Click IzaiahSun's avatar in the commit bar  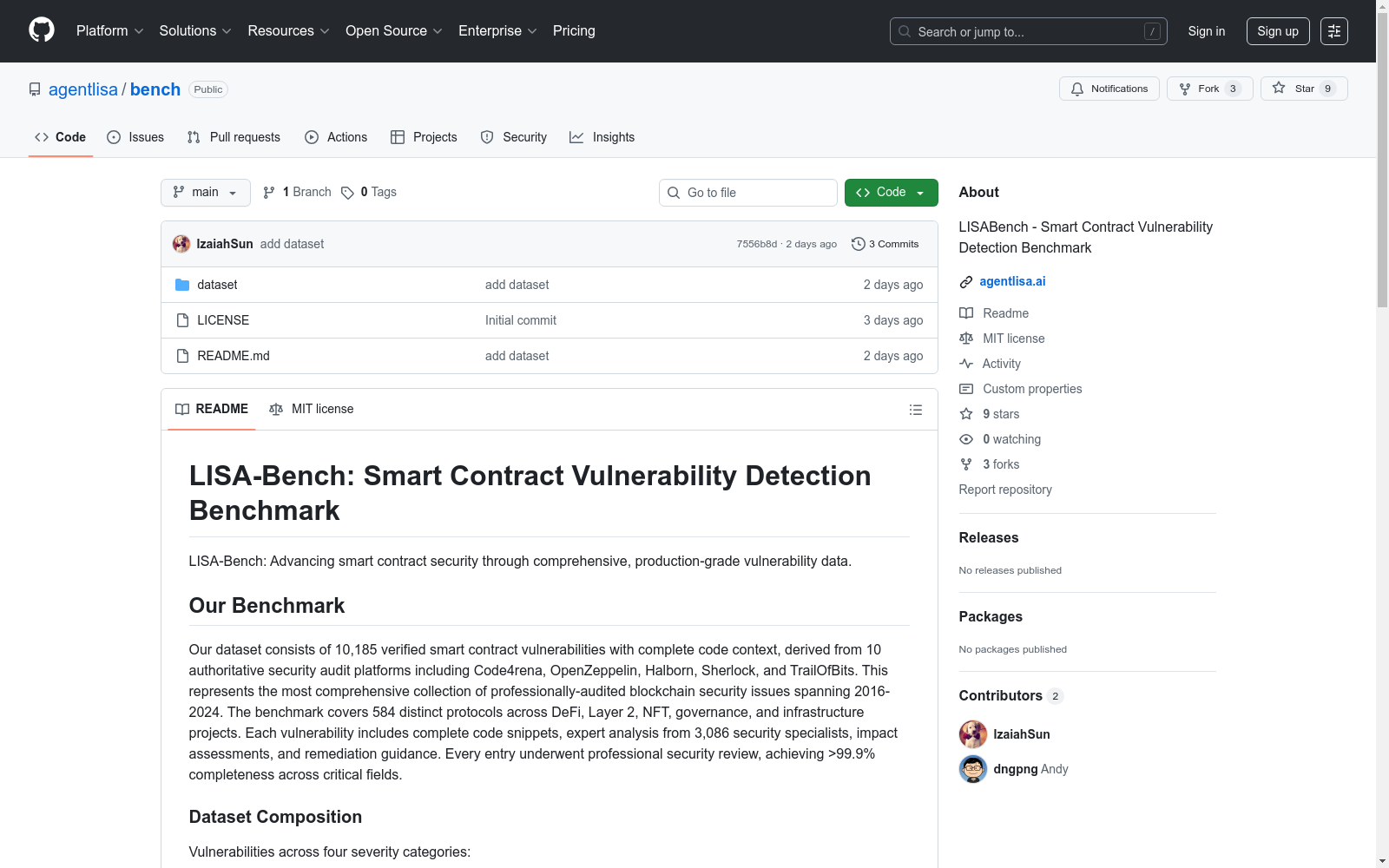tap(181, 244)
